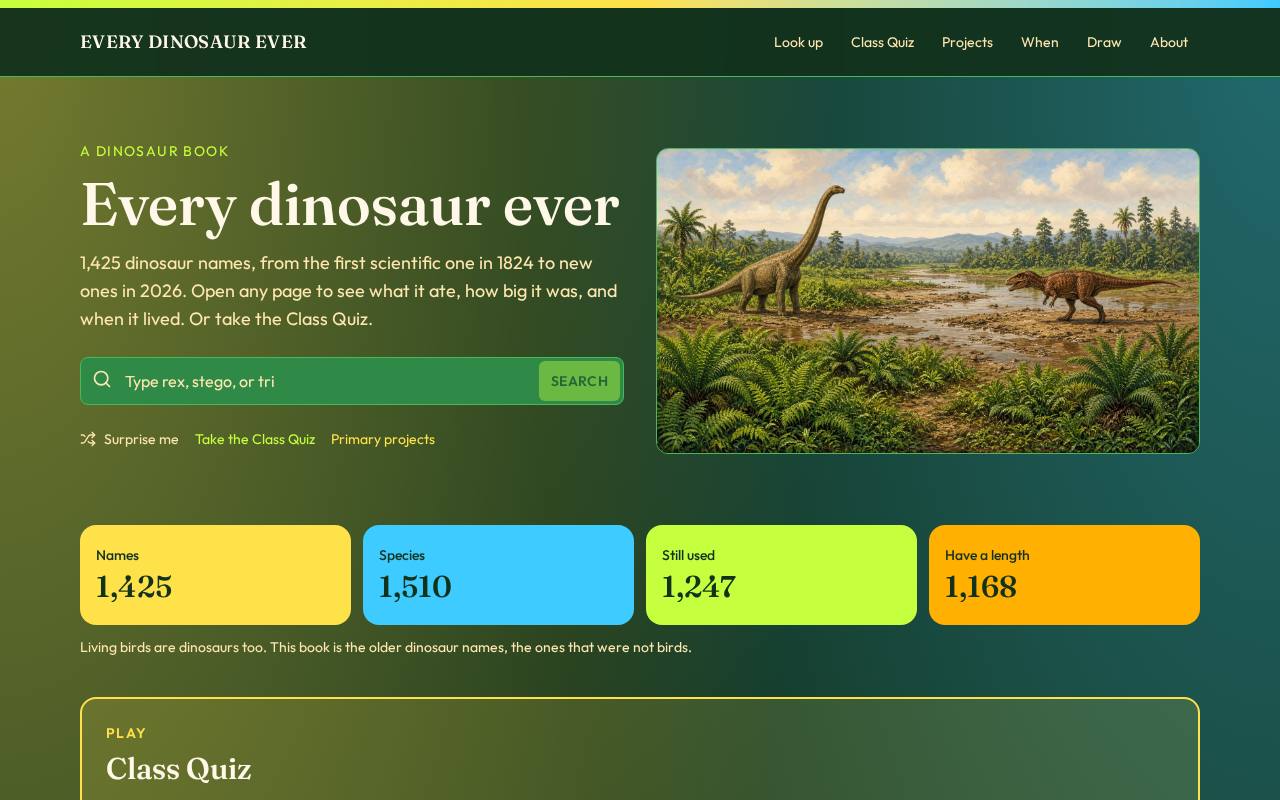
Task: Open the Look up nav item
Action: pyautogui.click(x=798, y=42)
